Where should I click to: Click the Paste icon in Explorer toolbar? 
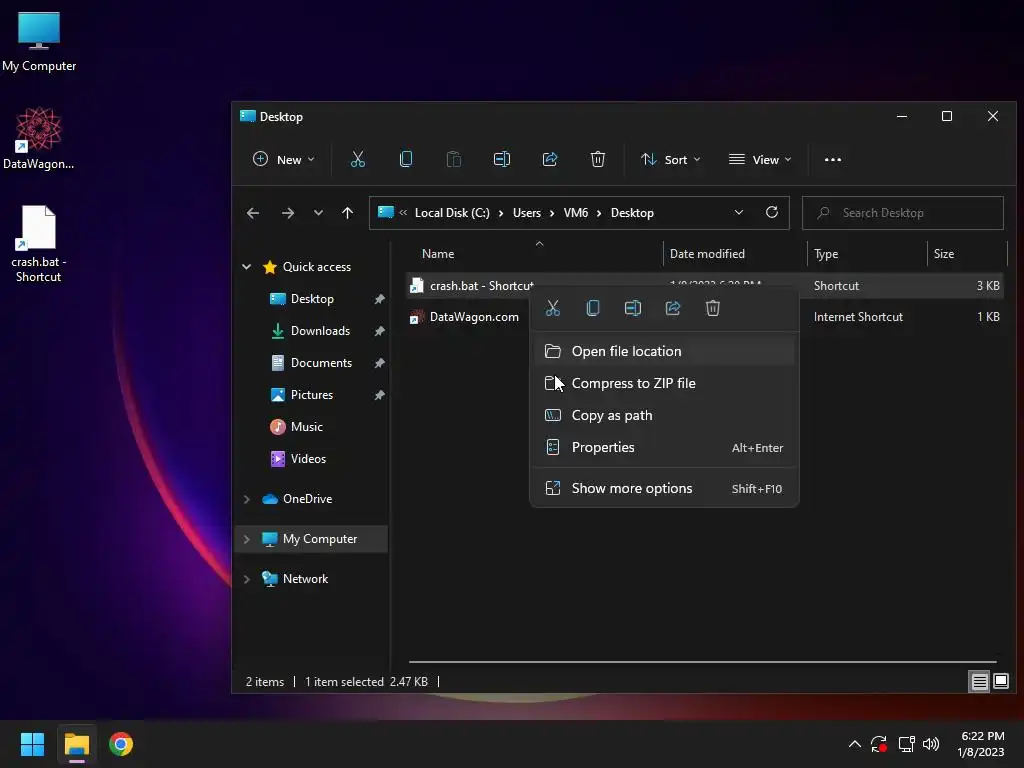tap(454, 159)
